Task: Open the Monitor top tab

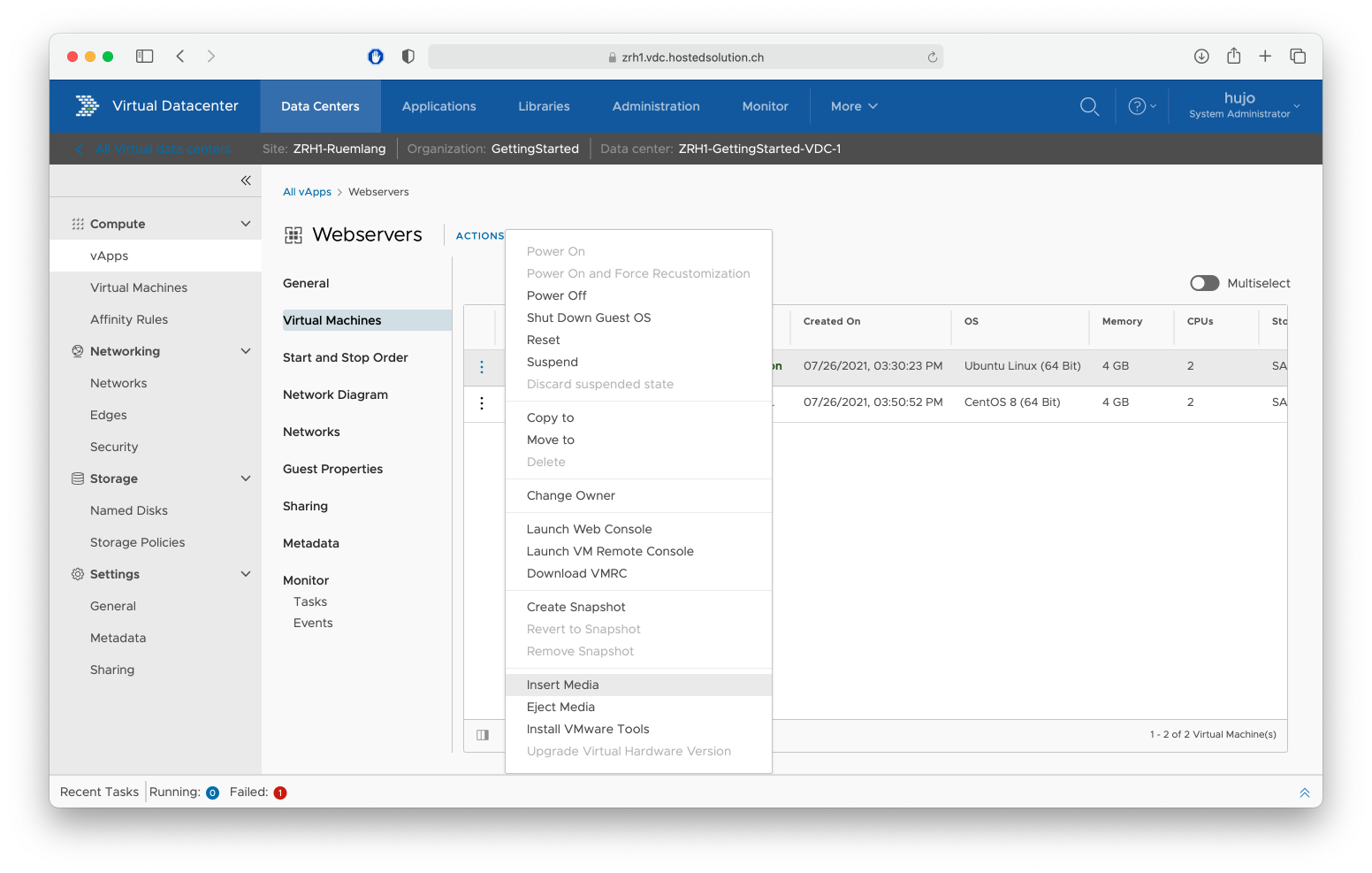Action: point(765,106)
